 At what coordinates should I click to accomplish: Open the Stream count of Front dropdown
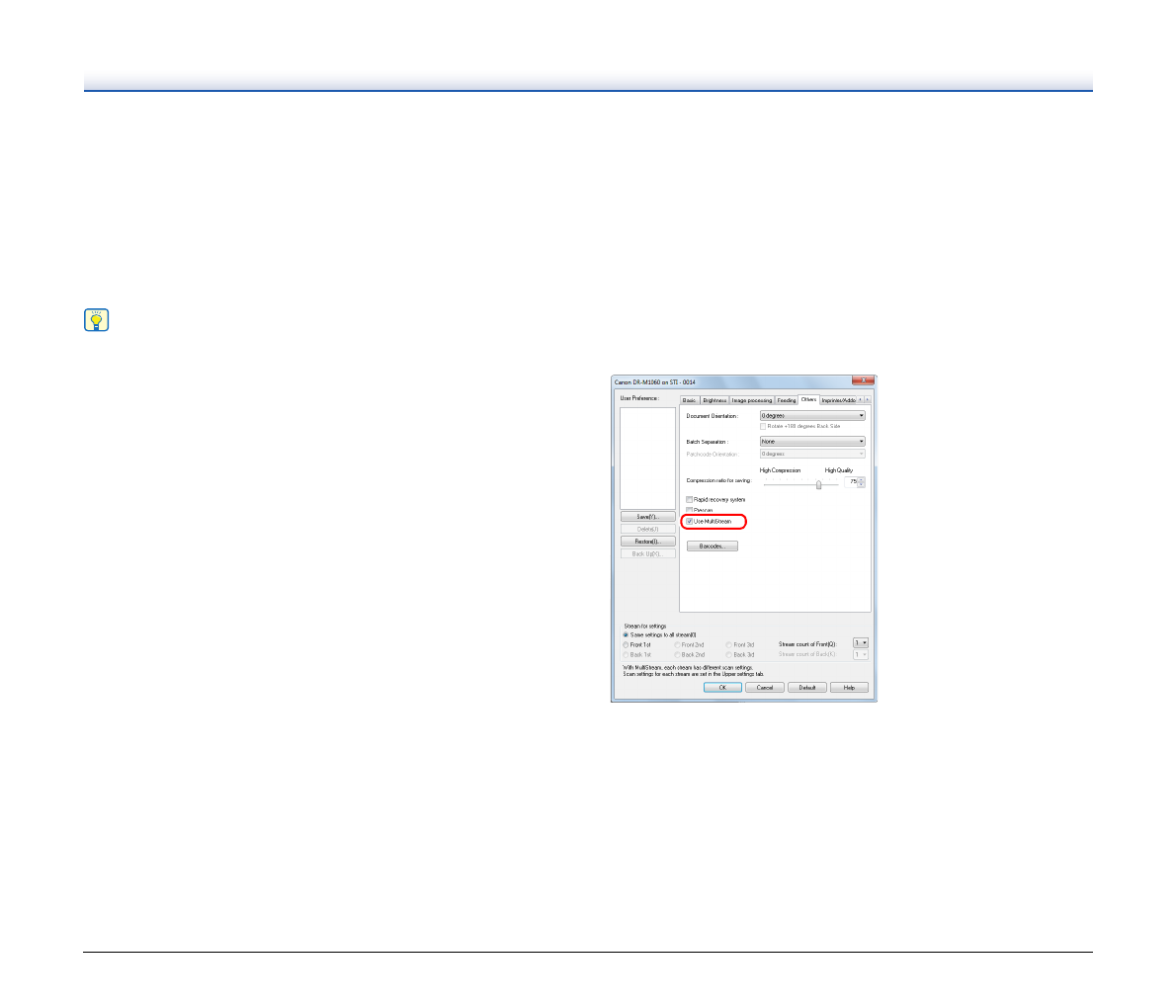point(861,643)
